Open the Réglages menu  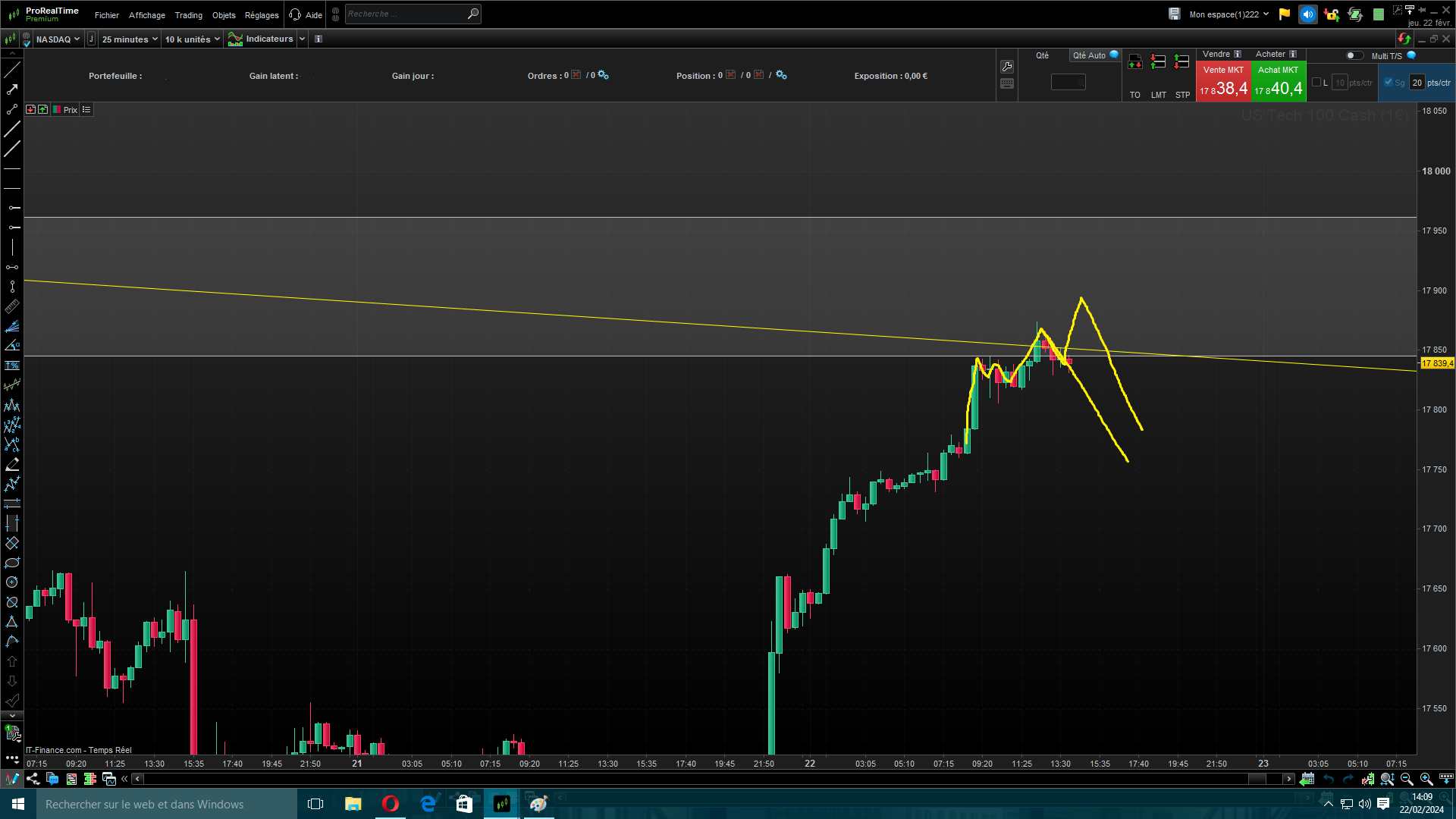pos(262,15)
